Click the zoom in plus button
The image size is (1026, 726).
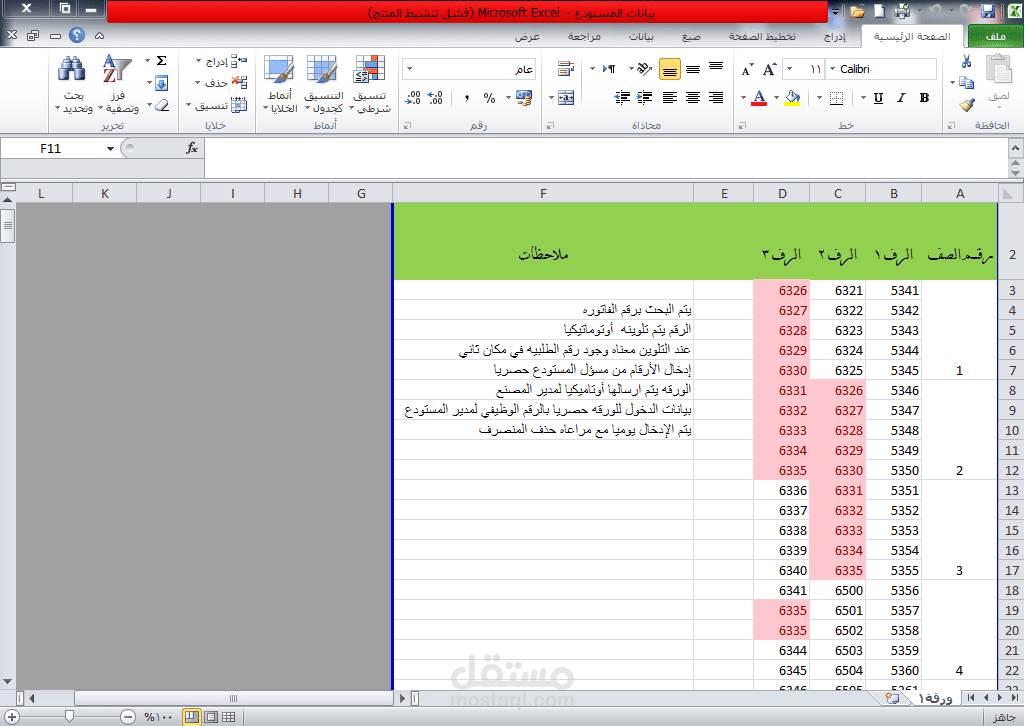(12, 717)
